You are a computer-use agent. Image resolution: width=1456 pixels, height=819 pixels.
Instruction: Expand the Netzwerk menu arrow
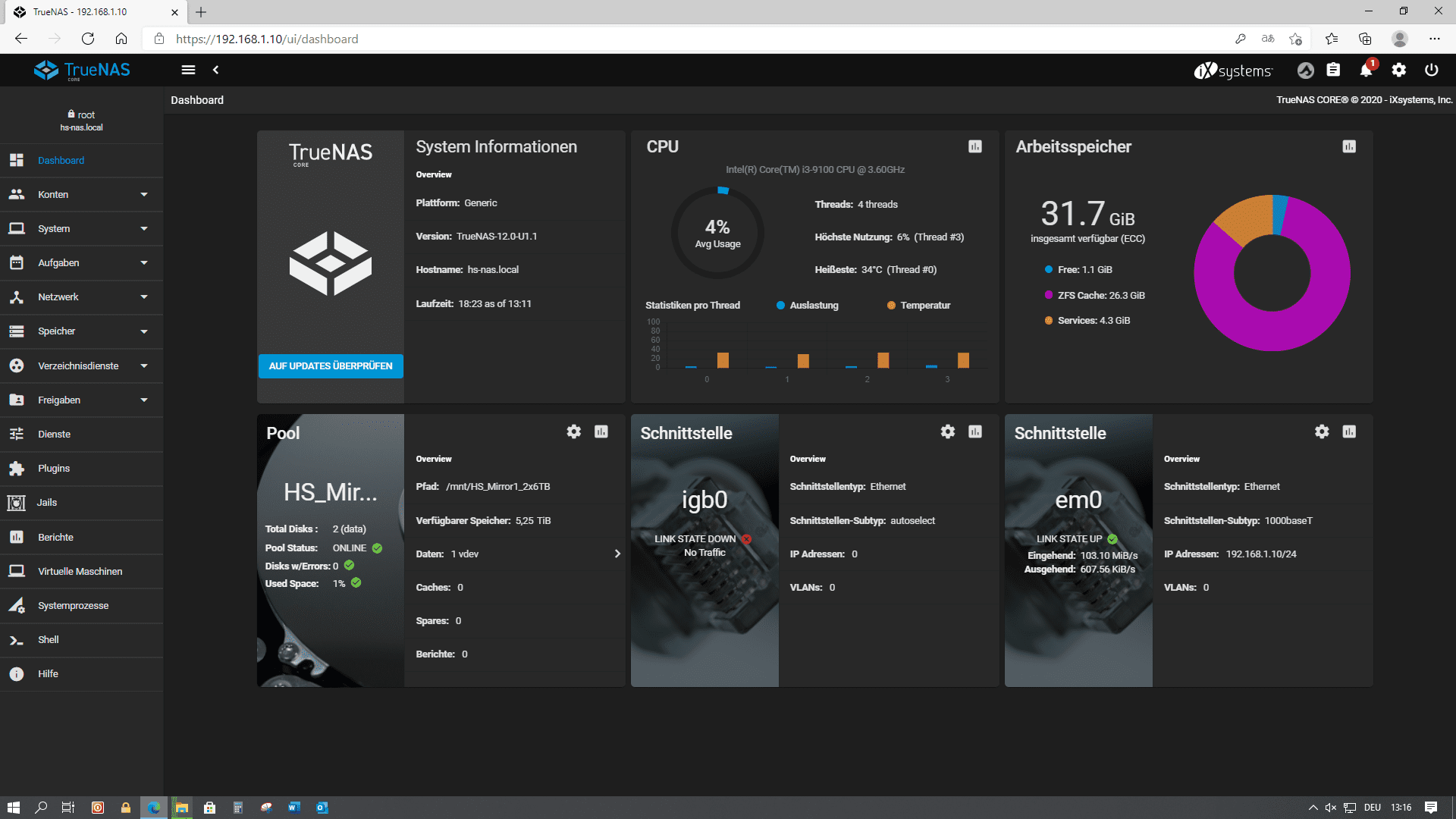tap(144, 297)
